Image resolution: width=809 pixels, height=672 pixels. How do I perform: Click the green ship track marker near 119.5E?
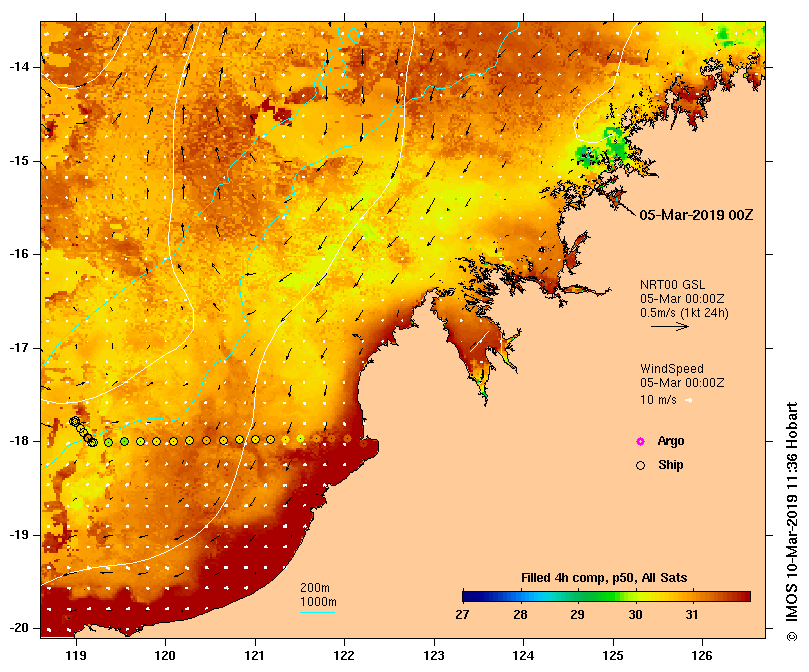pyautogui.click(x=124, y=442)
